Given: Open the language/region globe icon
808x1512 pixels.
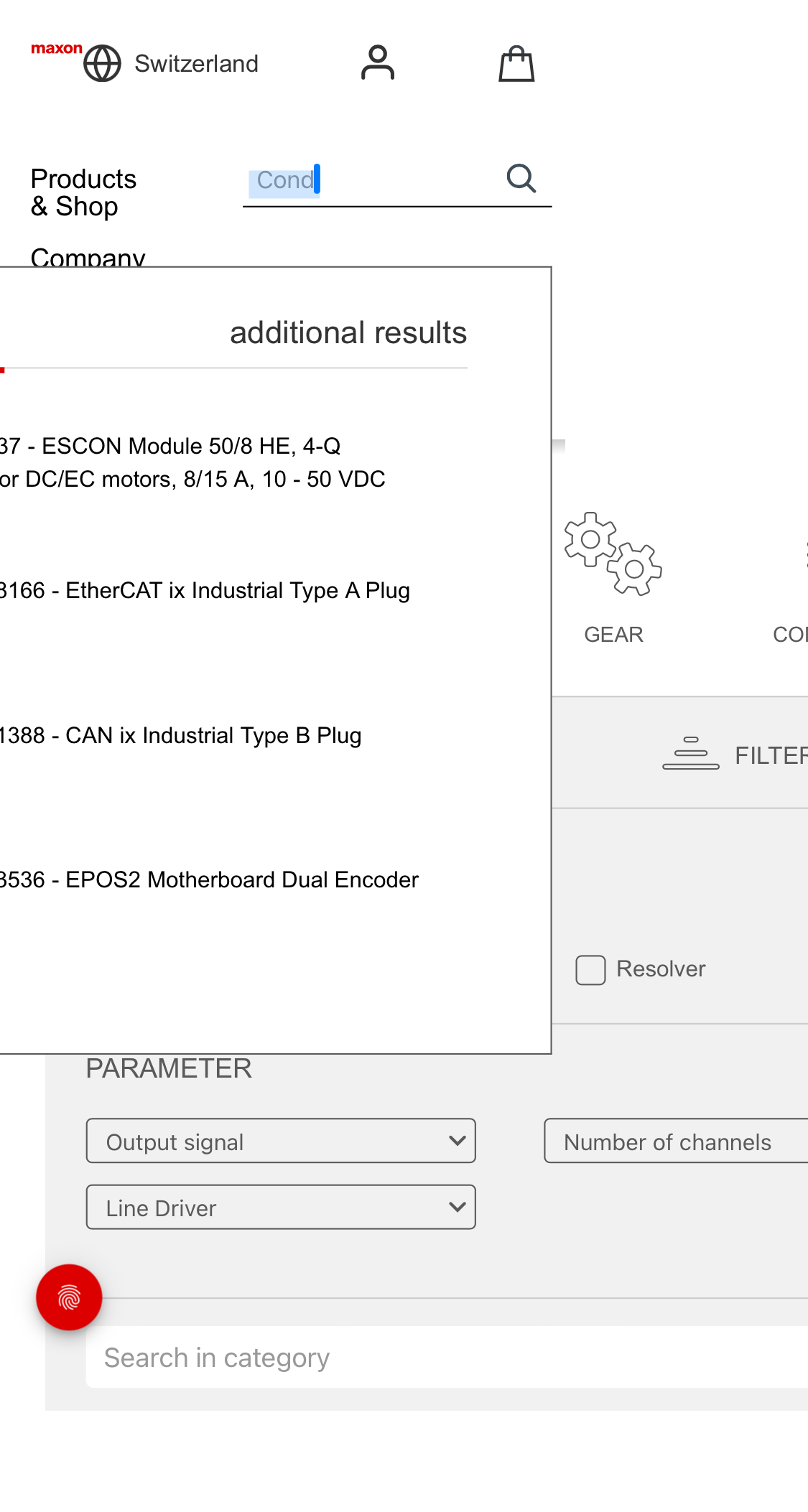Looking at the screenshot, I should point(103,62).
